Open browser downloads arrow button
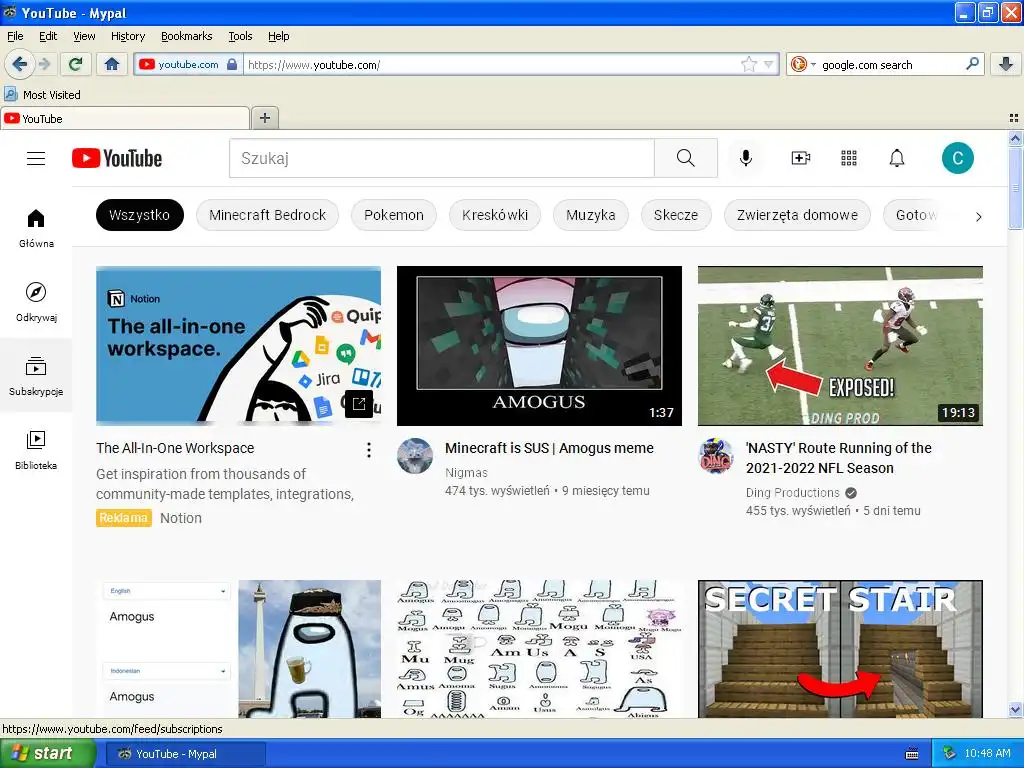The image size is (1024, 768). (1006, 64)
